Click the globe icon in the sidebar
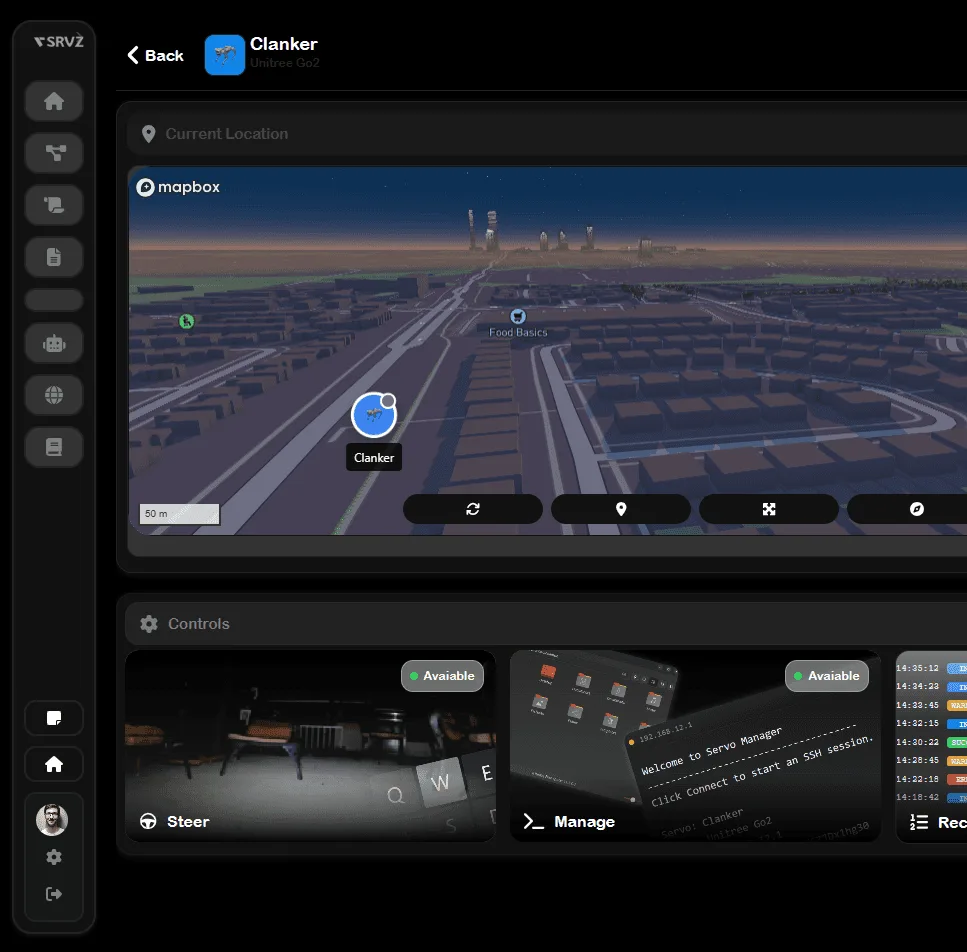967x952 pixels. click(x=54, y=395)
